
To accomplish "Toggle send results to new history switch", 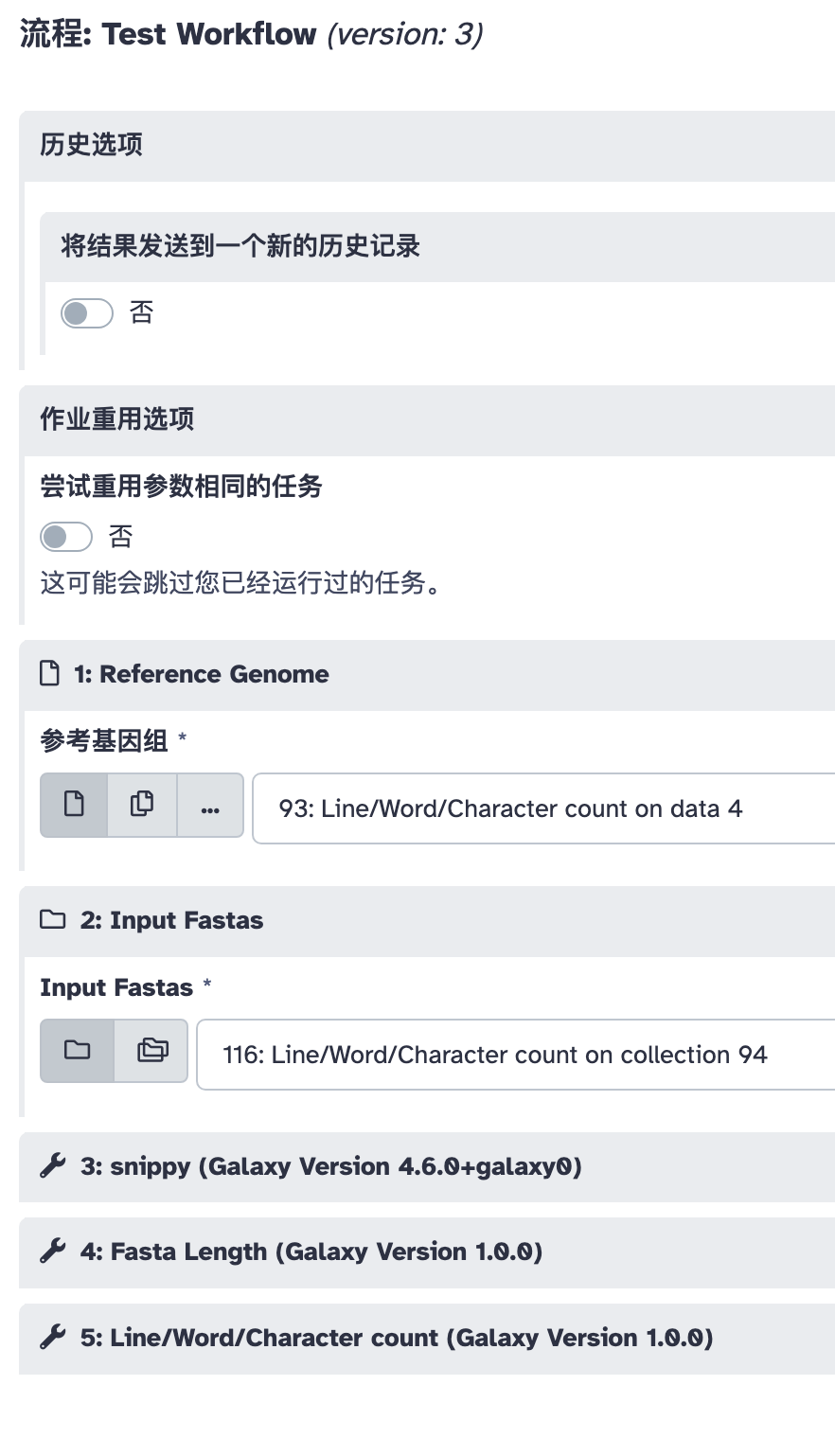I will click(87, 312).
